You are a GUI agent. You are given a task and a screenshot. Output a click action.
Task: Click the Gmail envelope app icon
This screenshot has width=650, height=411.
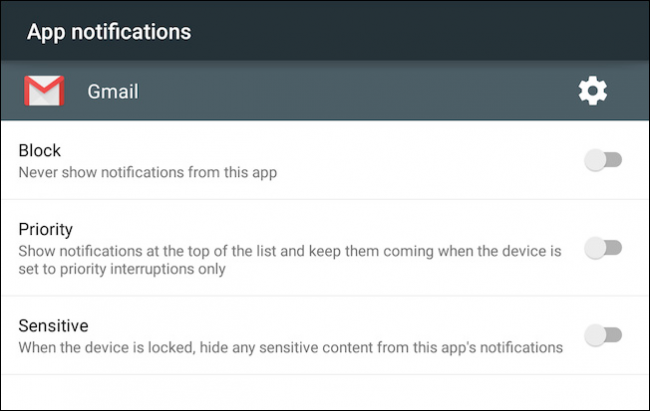click(x=44, y=91)
